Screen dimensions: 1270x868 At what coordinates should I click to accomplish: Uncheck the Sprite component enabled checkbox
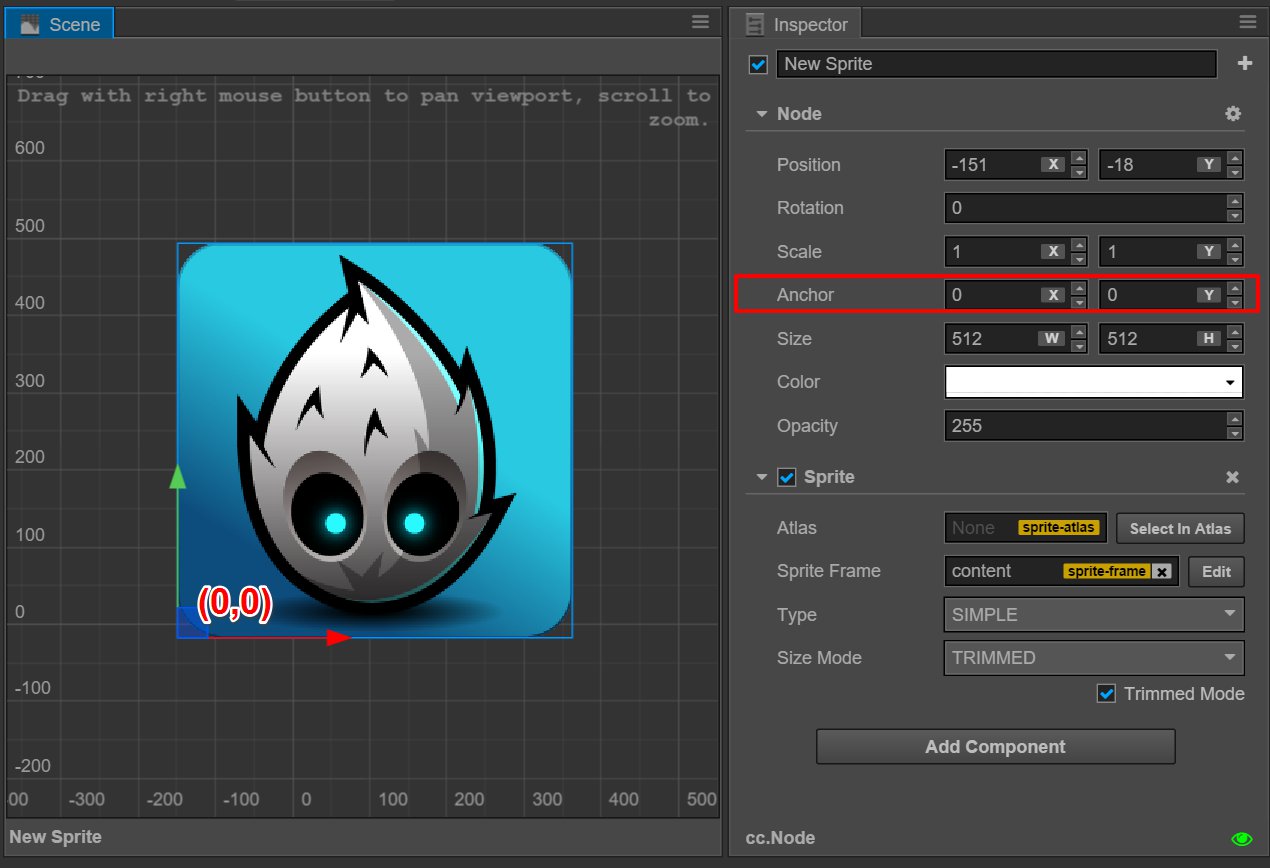point(787,477)
